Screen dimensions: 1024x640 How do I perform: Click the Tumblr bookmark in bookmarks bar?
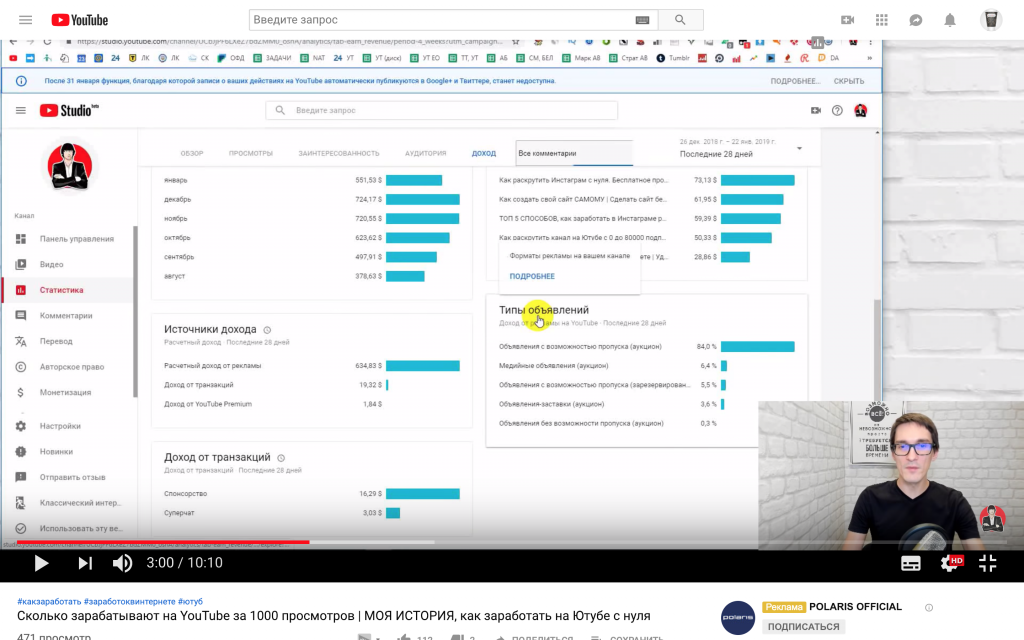(x=673, y=58)
